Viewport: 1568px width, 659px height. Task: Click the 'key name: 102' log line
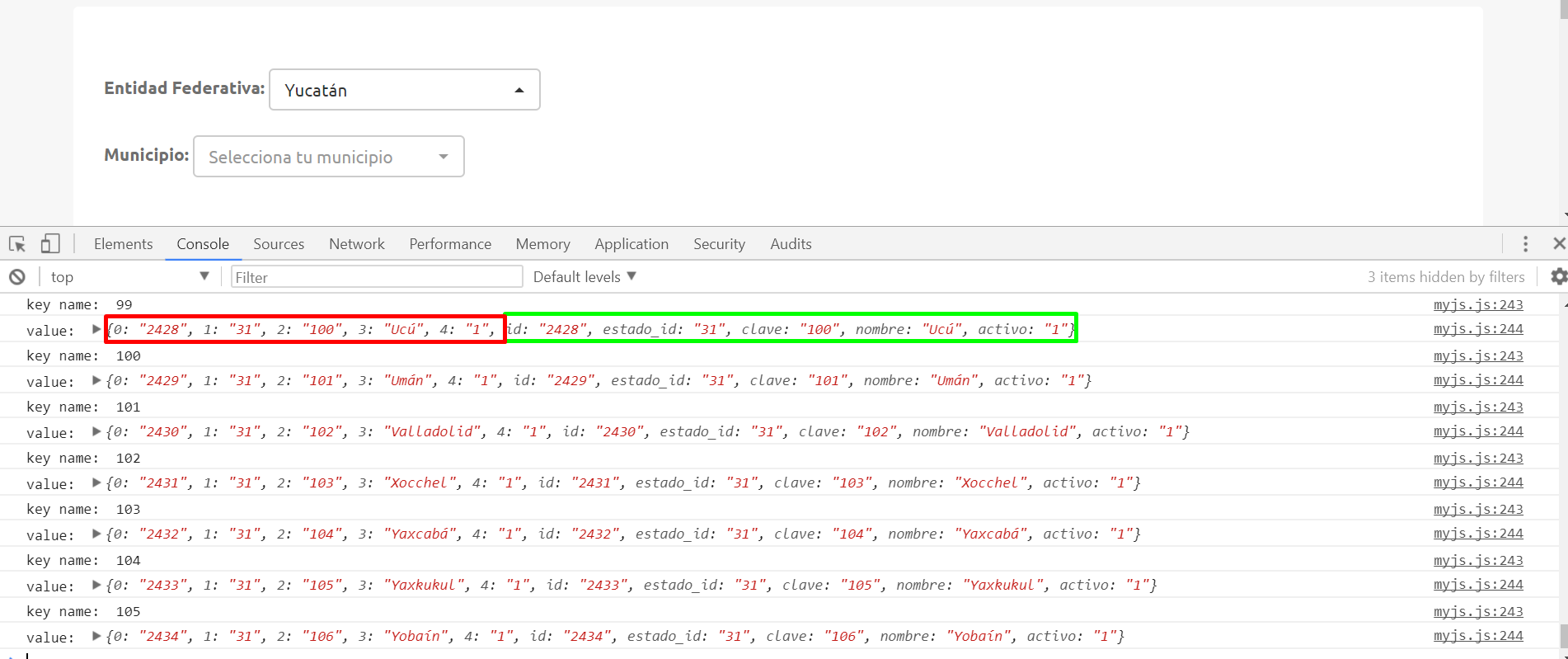click(x=83, y=458)
